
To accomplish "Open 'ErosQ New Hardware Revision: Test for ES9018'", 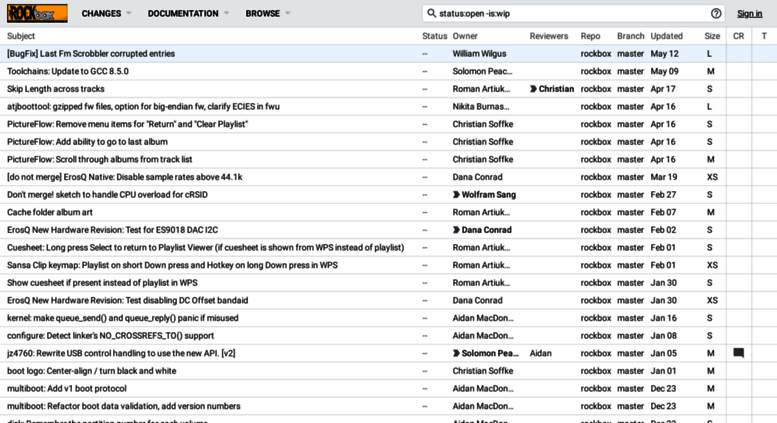I will [112, 230].
